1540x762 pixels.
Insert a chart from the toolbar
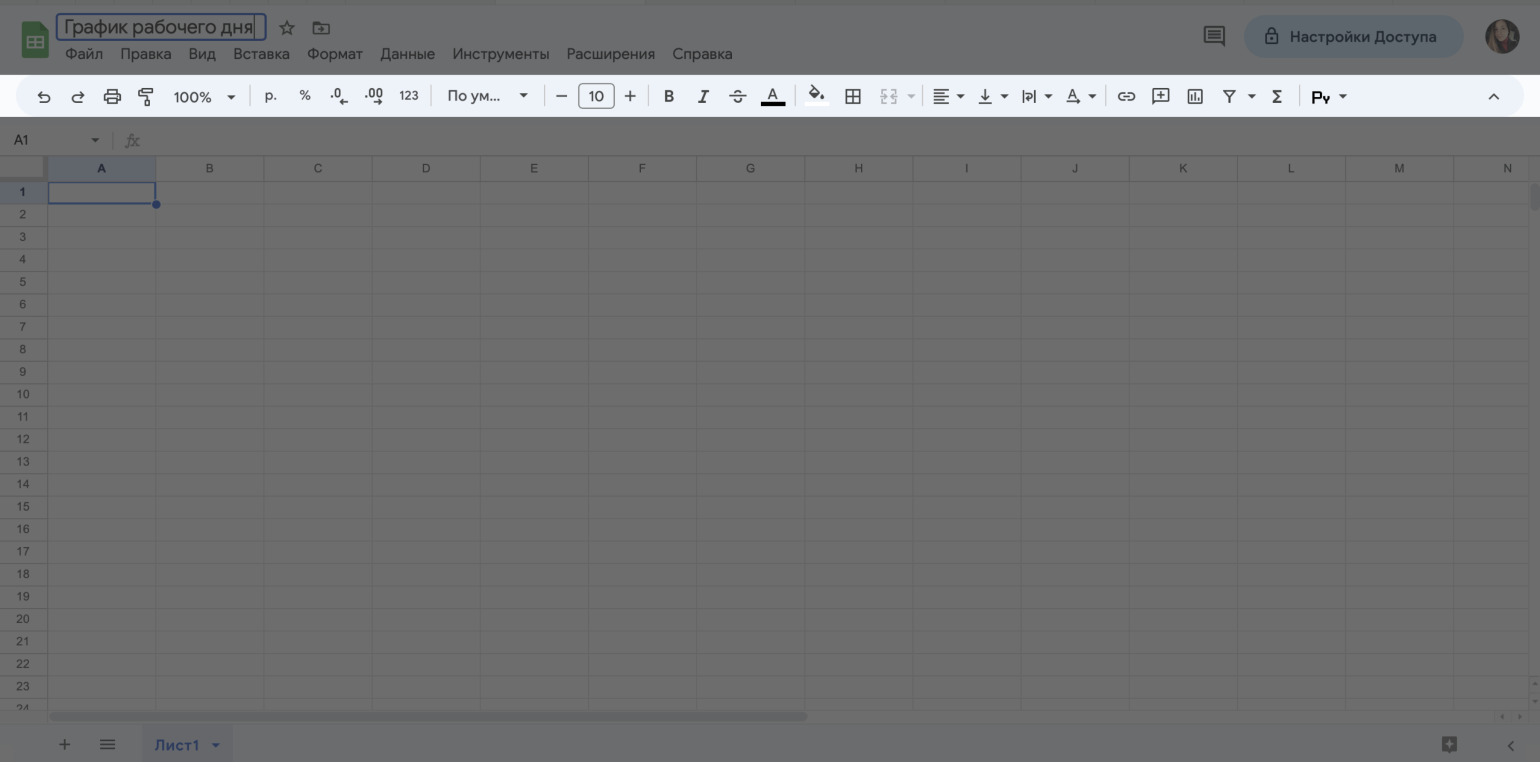tap(1195, 97)
